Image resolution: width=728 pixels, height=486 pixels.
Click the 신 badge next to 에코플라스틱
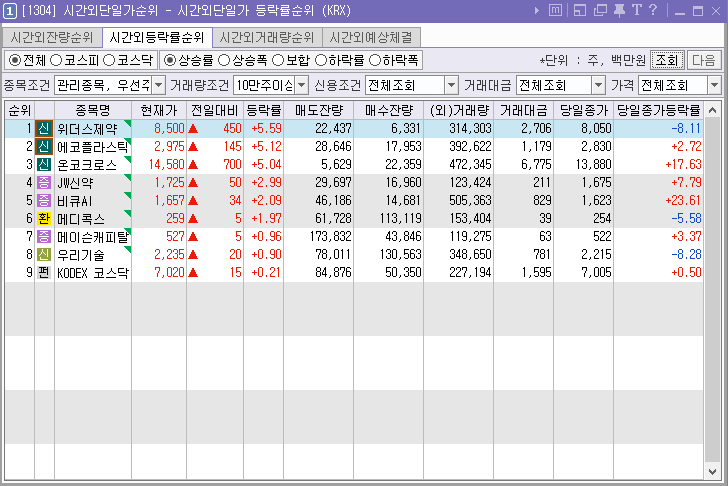coord(44,147)
